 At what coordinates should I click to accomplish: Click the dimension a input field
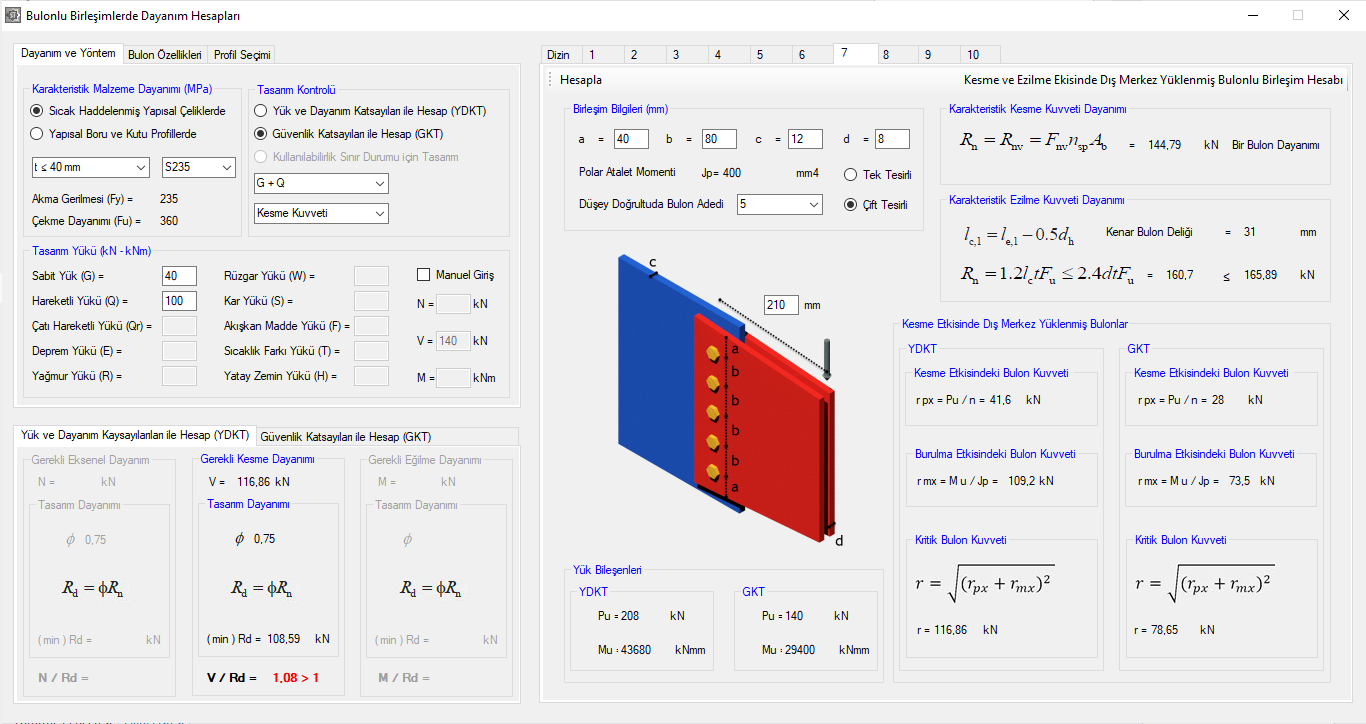point(632,139)
